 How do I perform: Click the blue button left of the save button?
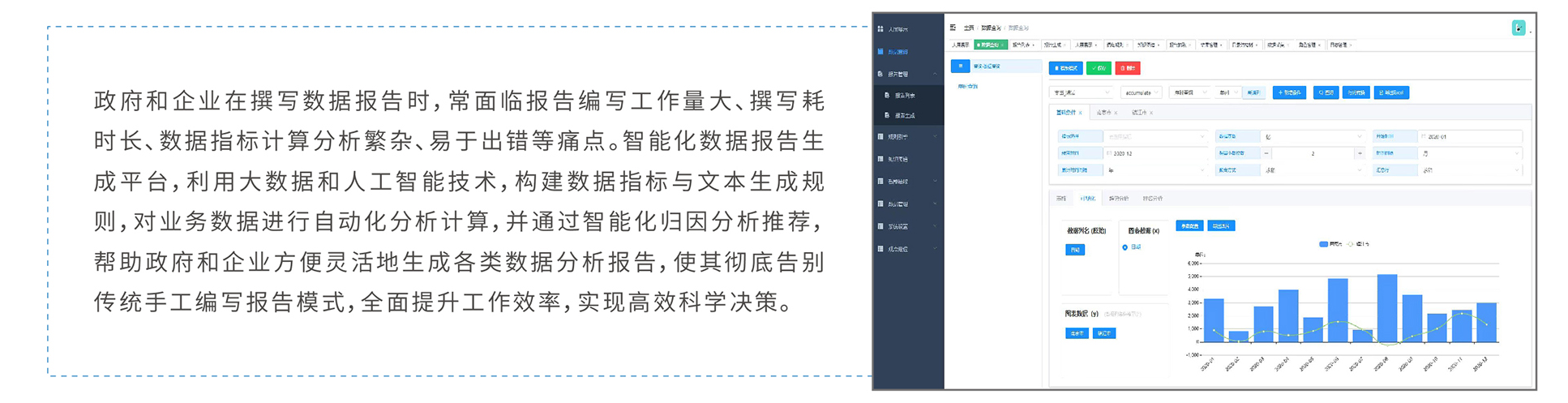point(1065,68)
